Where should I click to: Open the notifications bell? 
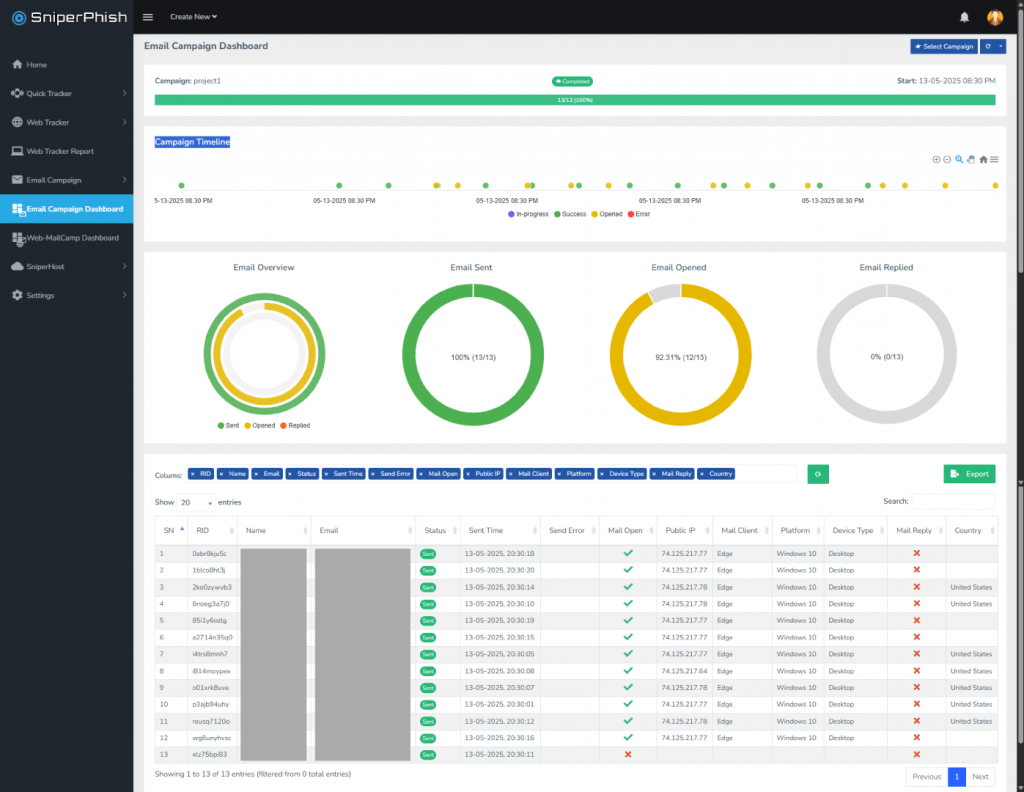(964, 18)
